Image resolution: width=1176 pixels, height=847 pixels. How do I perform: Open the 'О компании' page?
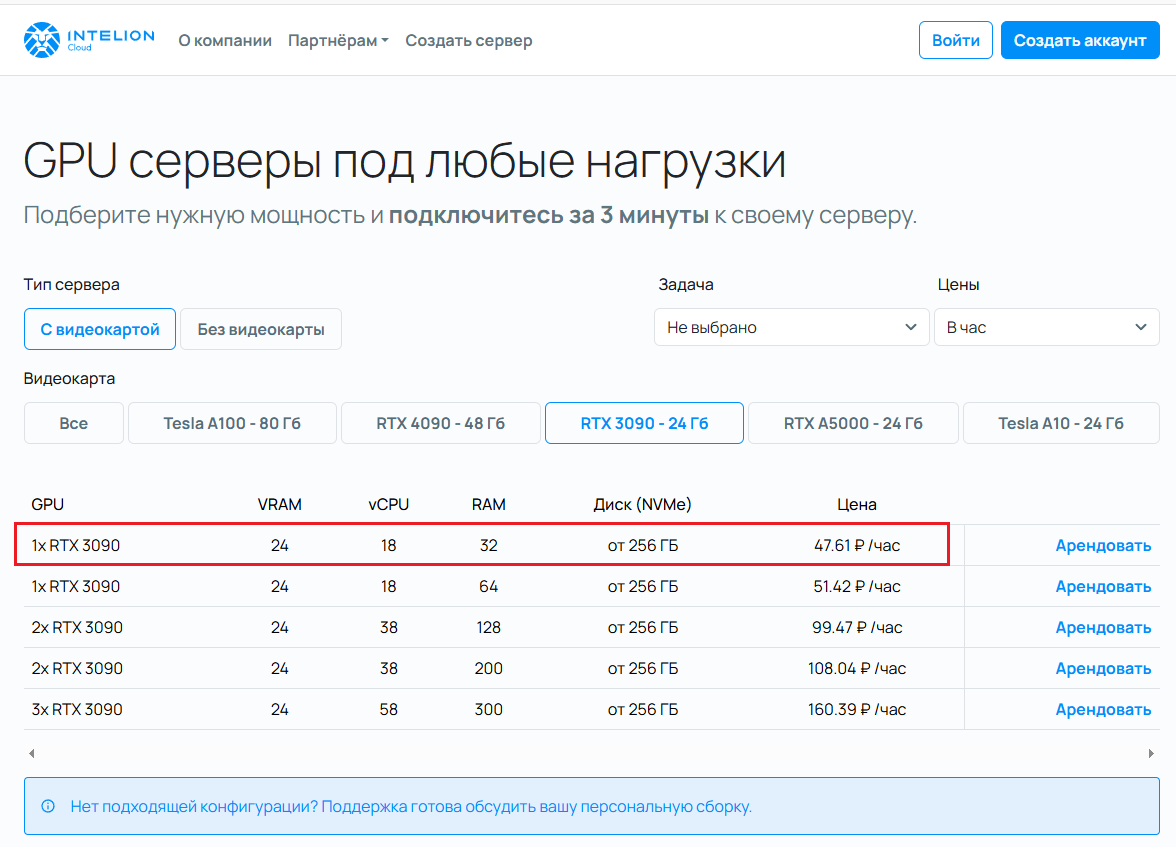click(x=225, y=41)
